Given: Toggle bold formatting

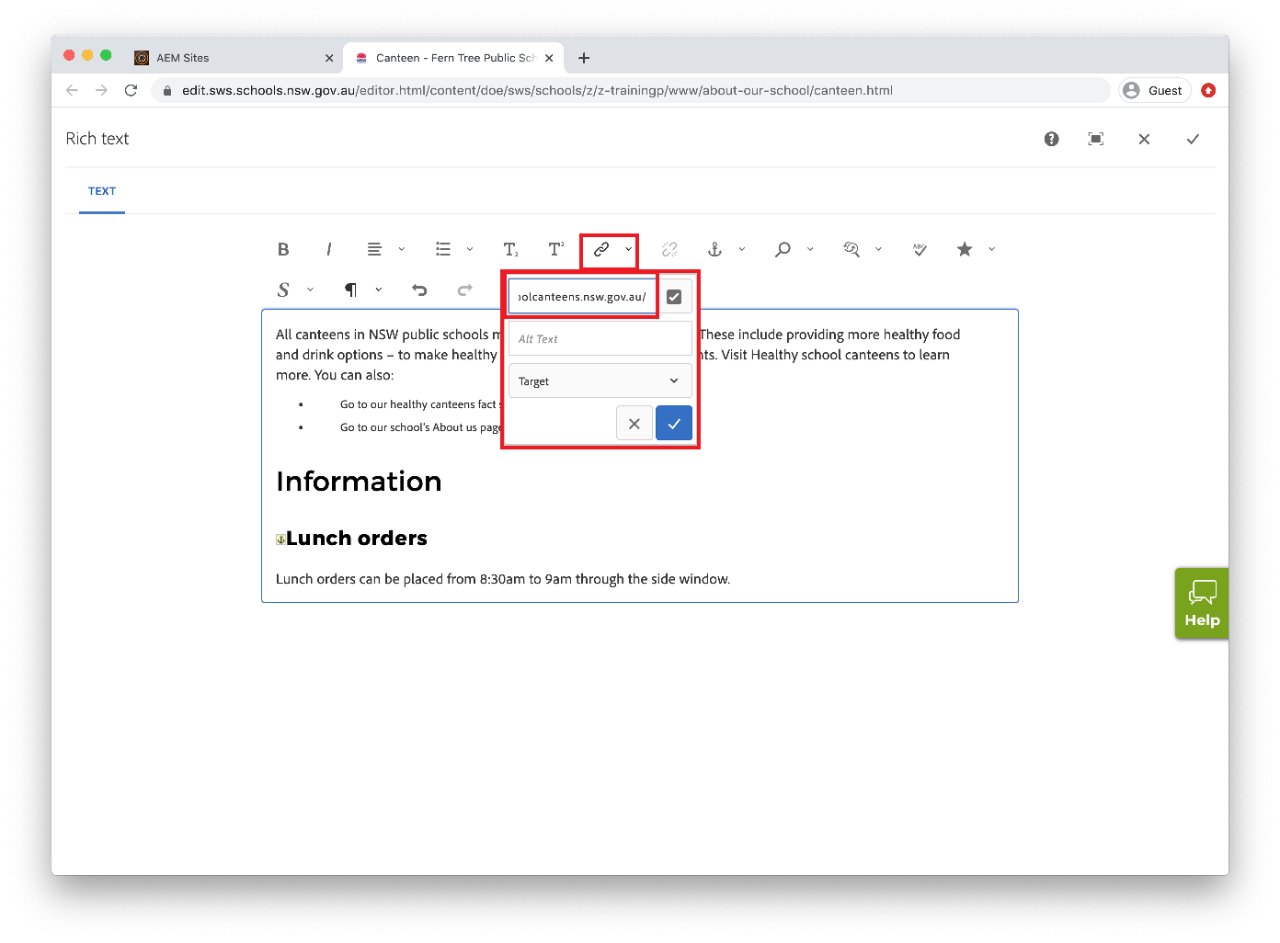Looking at the screenshot, I should pos(283,249).
